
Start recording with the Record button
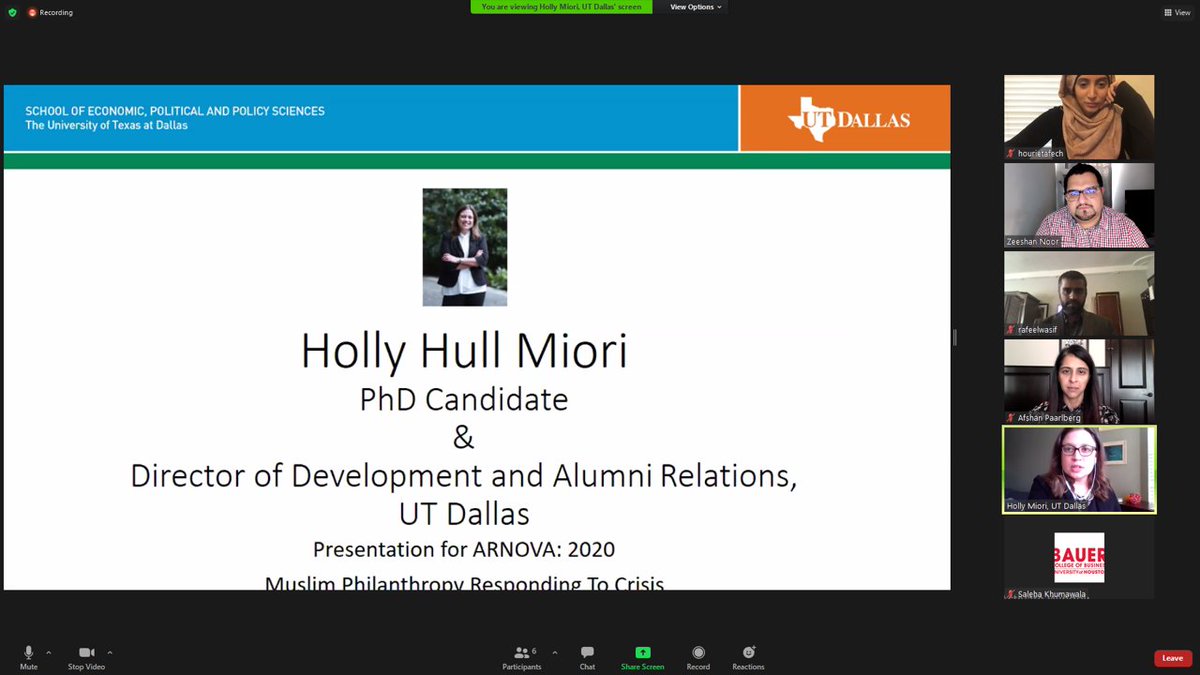698,657
